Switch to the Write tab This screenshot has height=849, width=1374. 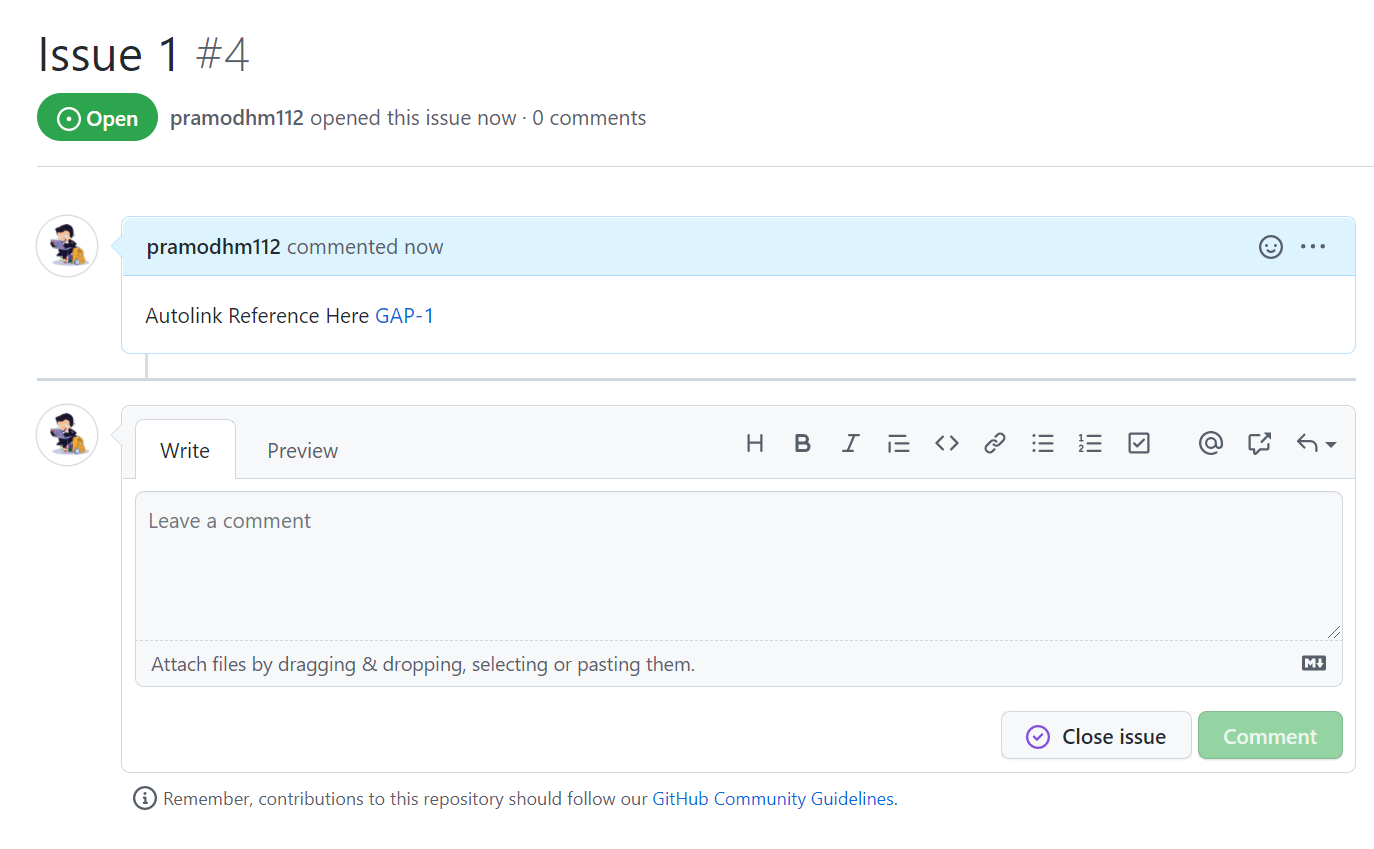pos(185,450)
